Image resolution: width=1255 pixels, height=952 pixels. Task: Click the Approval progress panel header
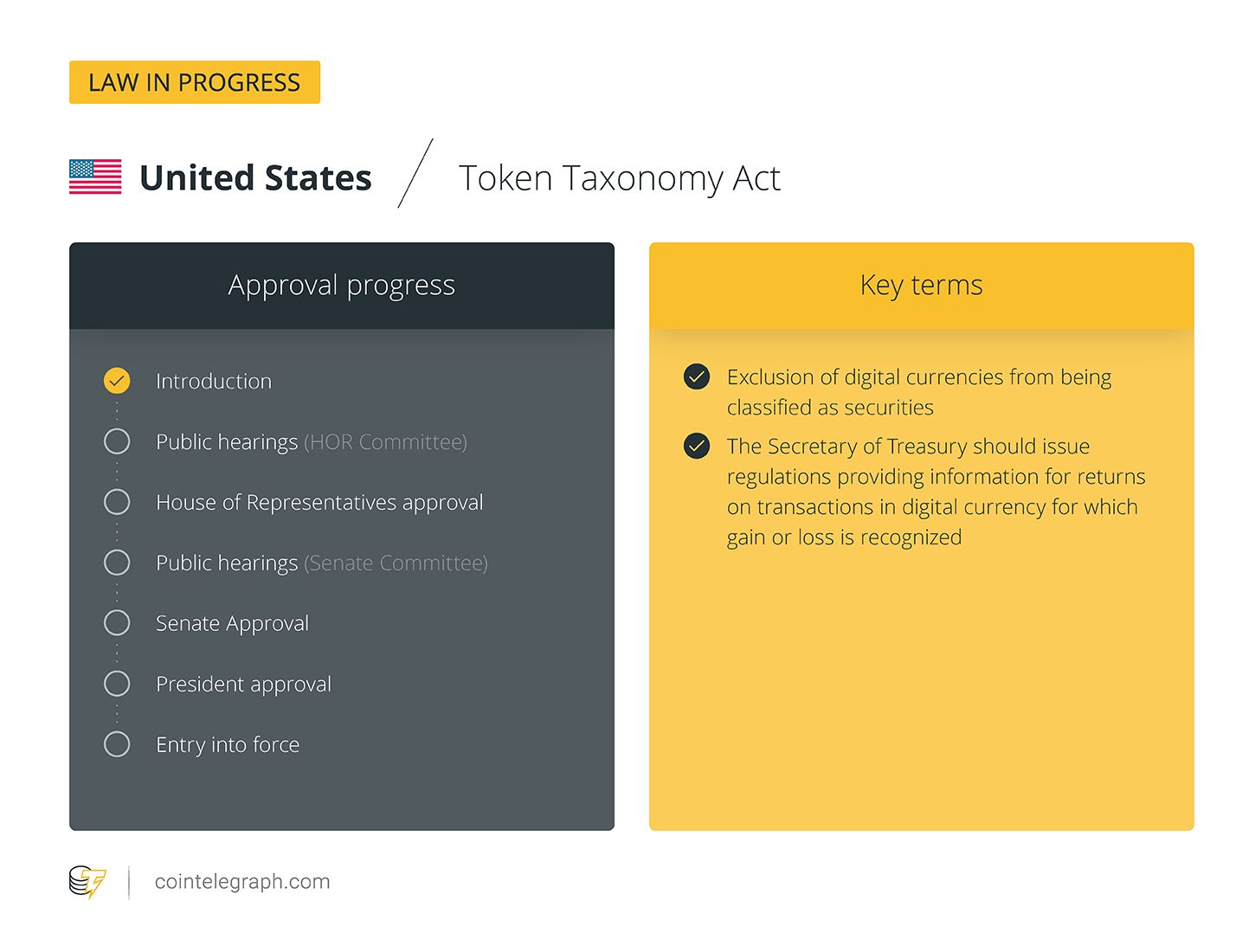342,286
